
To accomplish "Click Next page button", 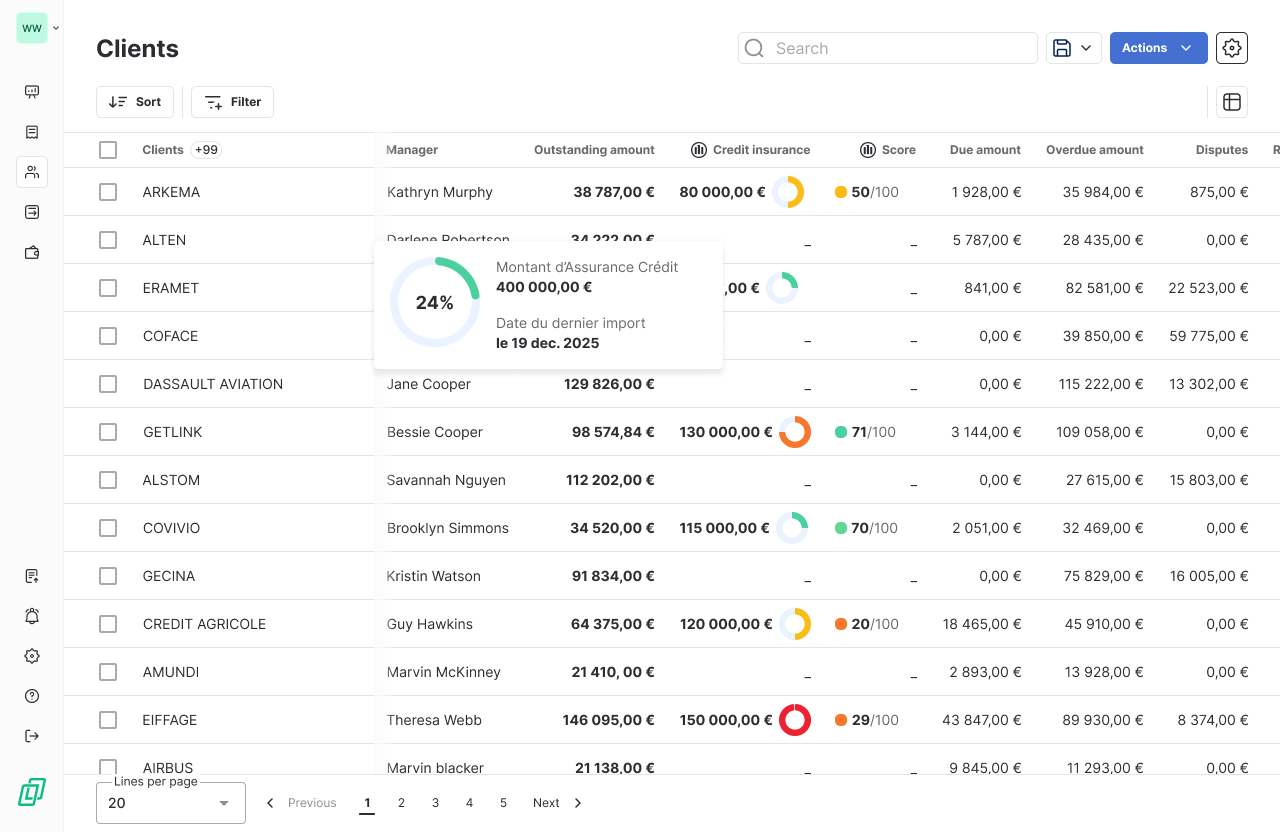I will (558, 803).
